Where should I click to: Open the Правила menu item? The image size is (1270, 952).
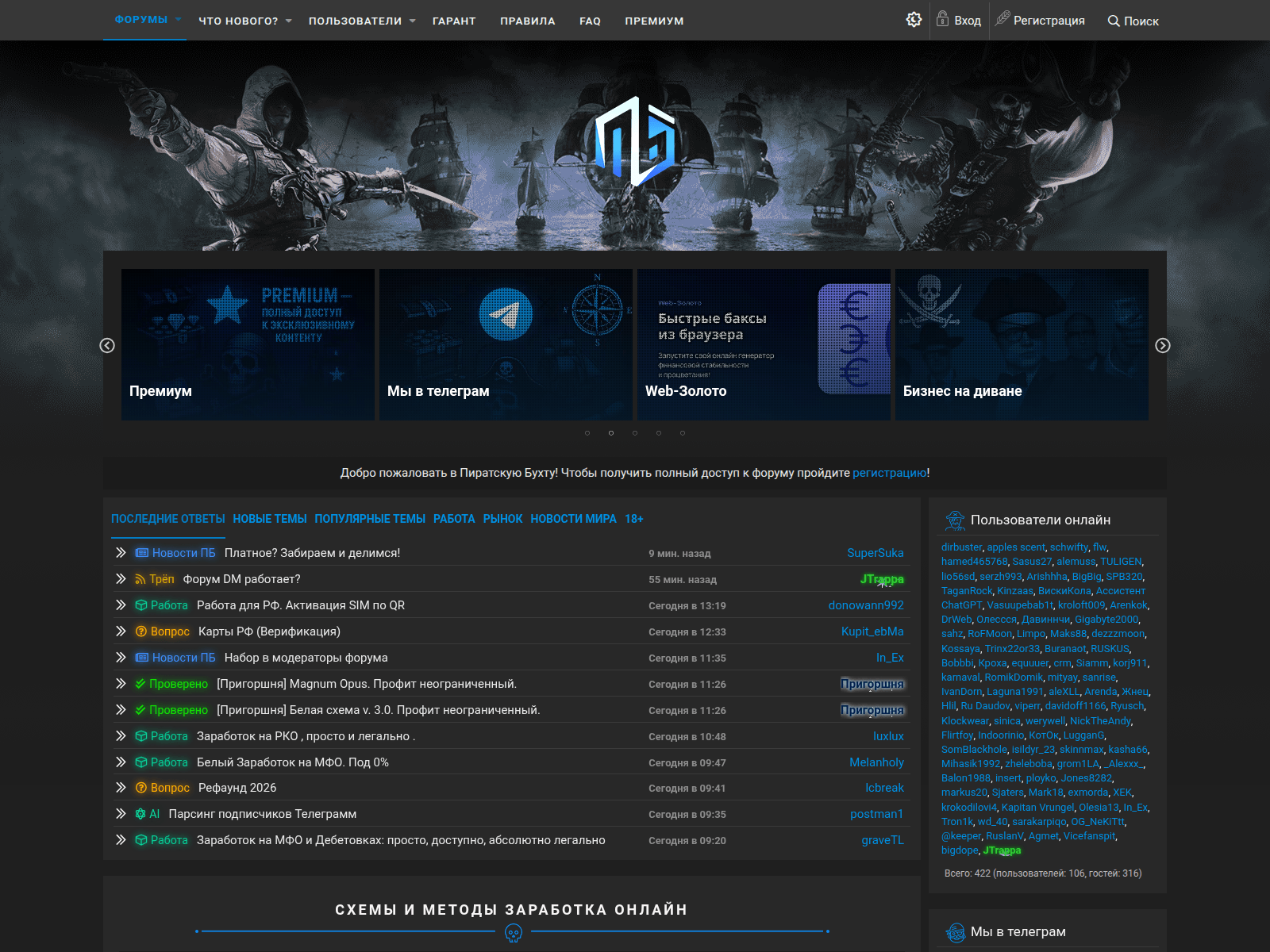point(528,21)
